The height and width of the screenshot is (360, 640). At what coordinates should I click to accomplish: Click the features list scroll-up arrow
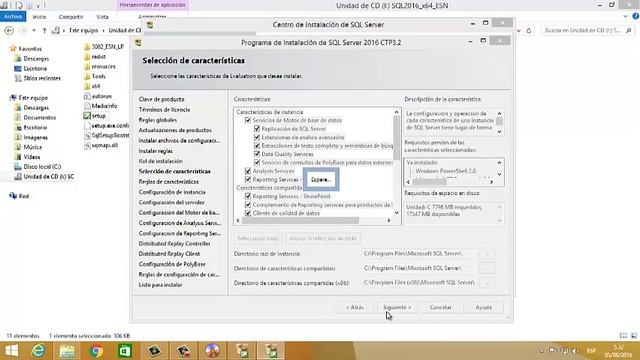[396, 112]
